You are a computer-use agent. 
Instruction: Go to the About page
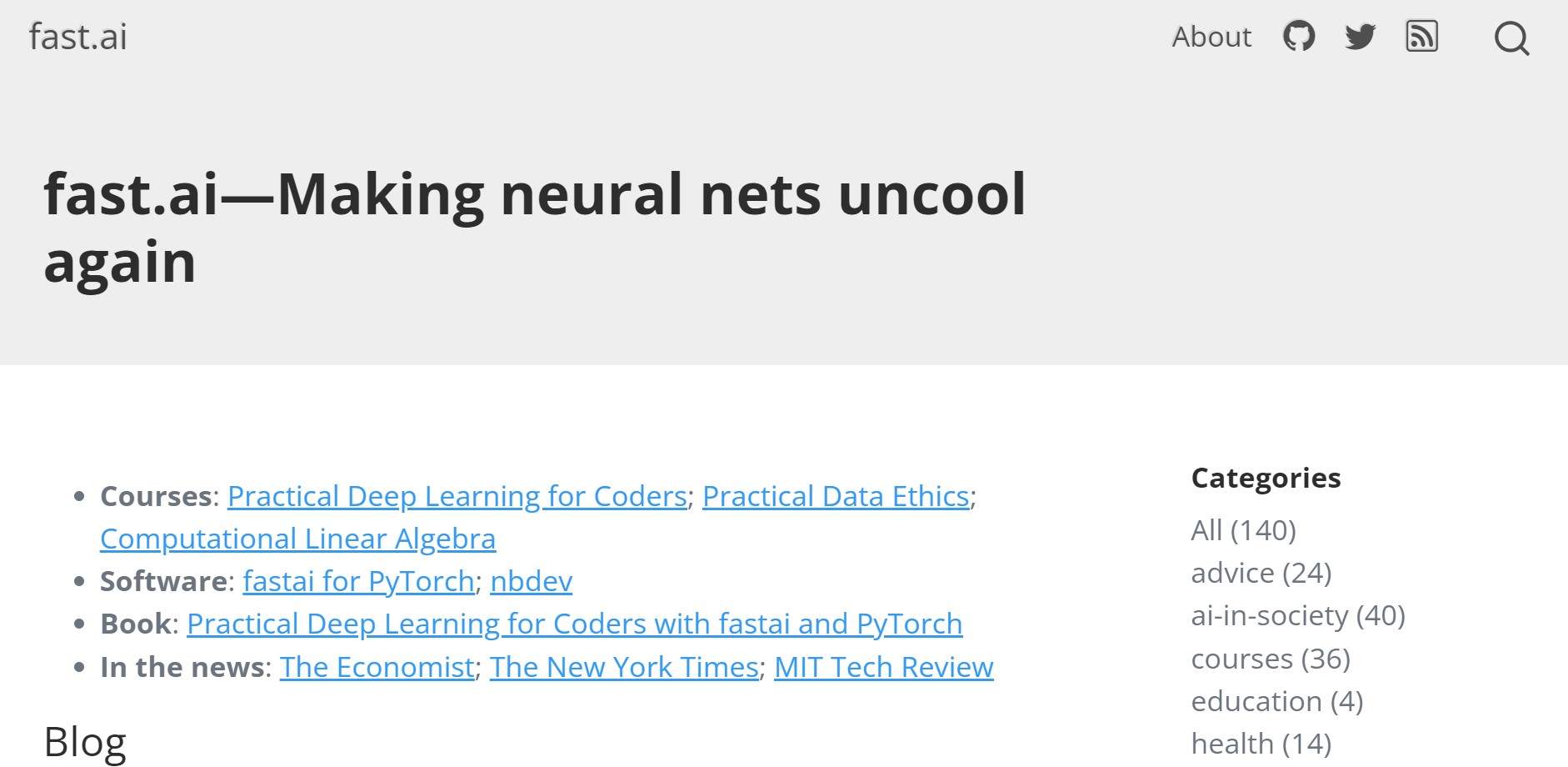click(1211, 37)
